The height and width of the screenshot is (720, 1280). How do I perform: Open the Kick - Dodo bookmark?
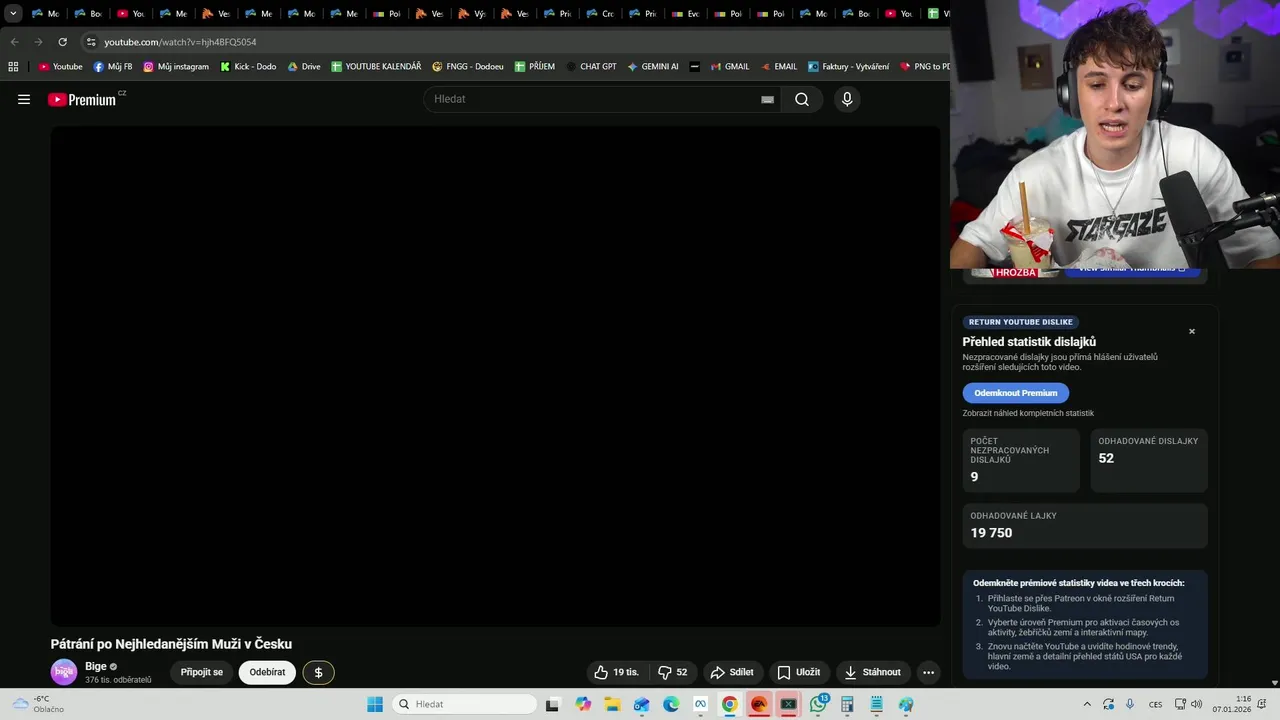[248, 67]
